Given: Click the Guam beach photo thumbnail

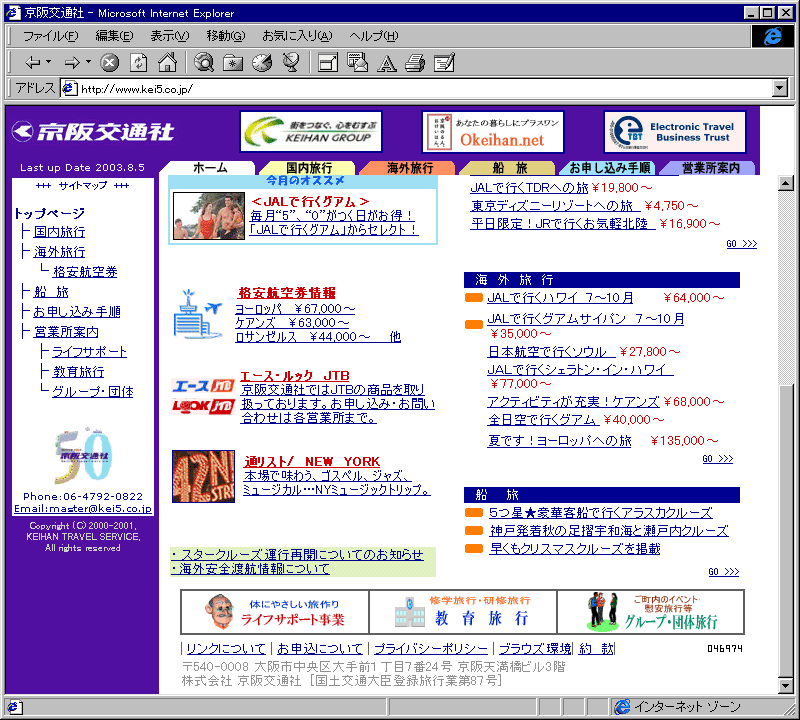Looking at the screenshot, I should [209, 216].
